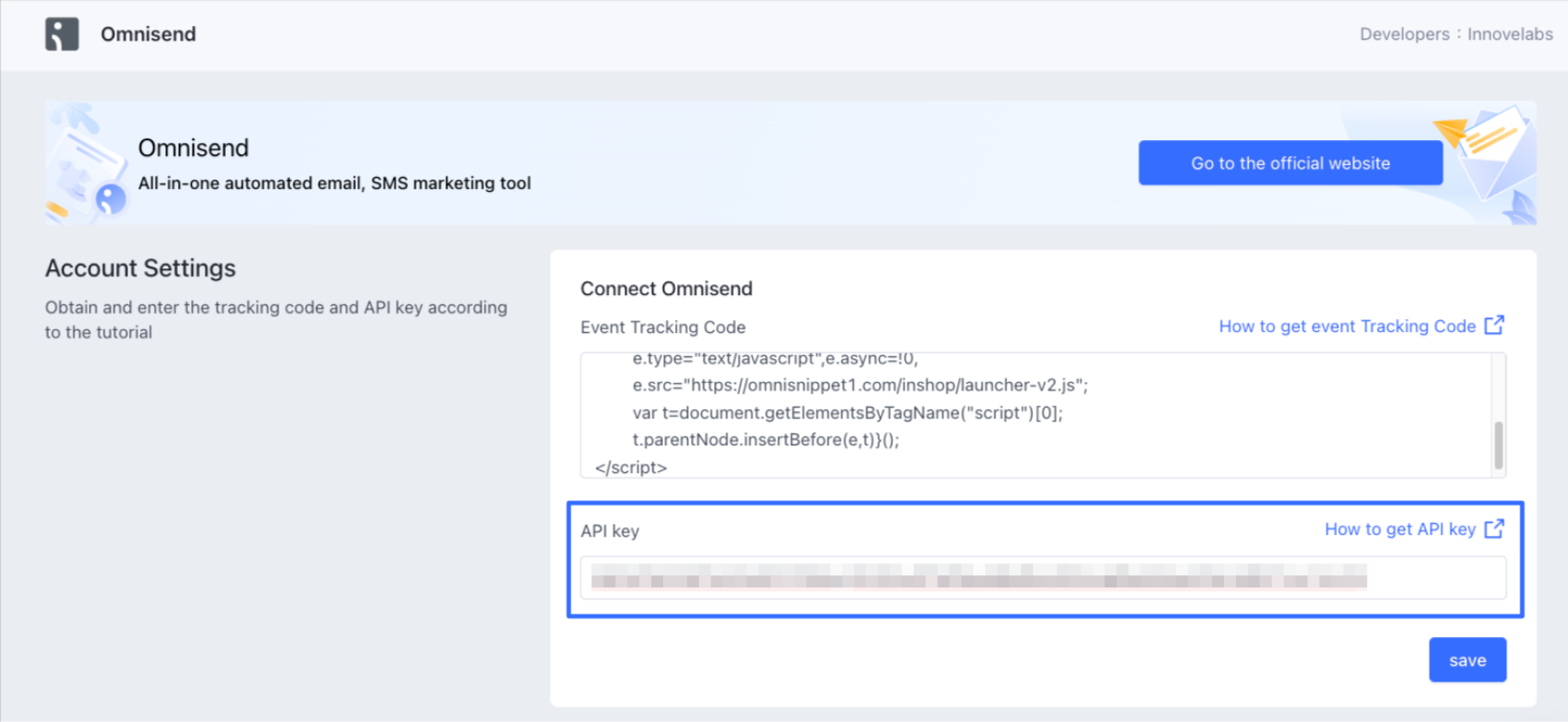Open external link icon beside API key help
This screenshot has height=722, width=1568.
tap(1494, 529)
